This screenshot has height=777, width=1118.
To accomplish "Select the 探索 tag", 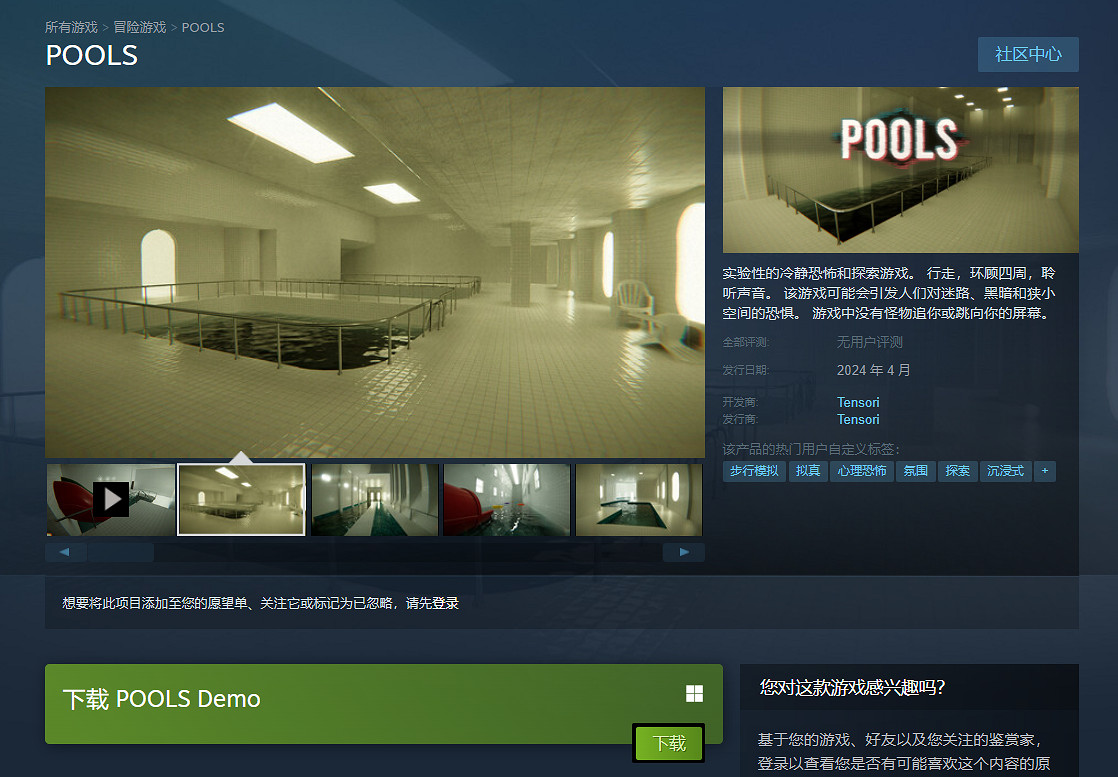I will 957,470.
